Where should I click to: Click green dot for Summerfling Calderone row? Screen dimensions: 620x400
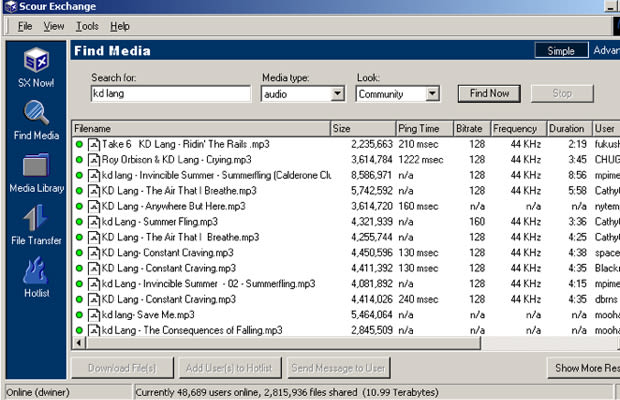[79, 175]
